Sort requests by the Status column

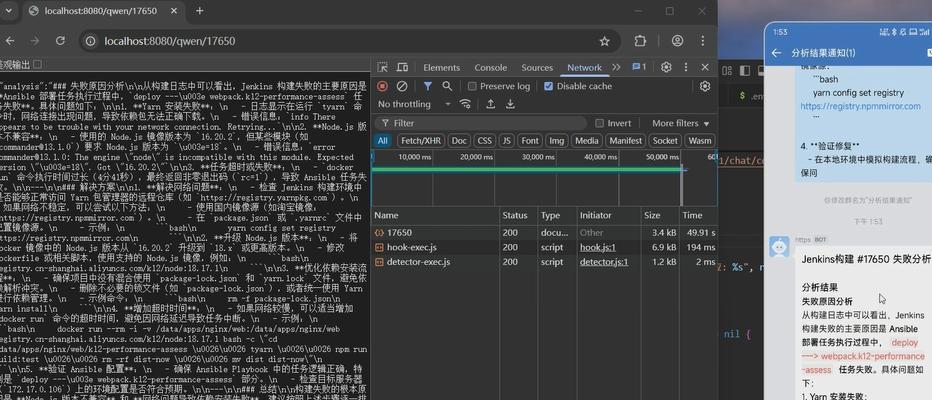[518, 215]
